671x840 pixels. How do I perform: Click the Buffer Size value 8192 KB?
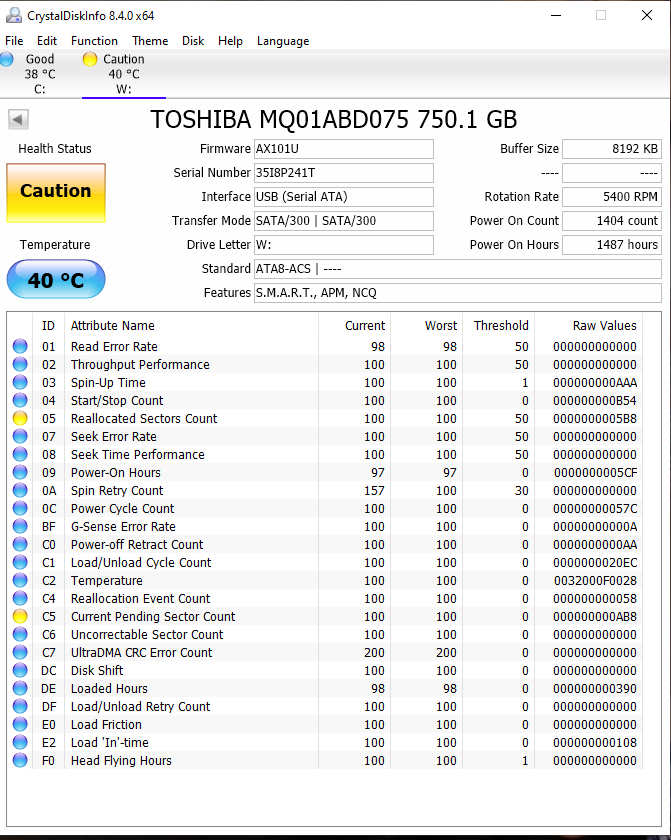(x=612, y=149)
